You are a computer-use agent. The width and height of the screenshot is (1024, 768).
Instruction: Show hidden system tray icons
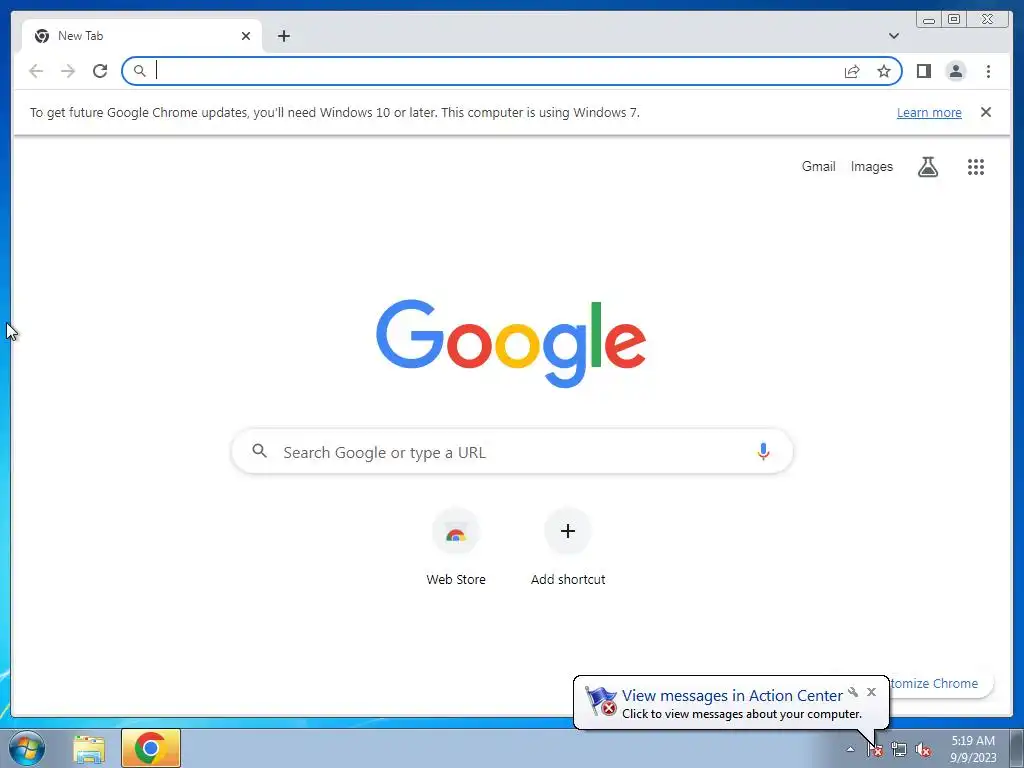click(850, 750)
